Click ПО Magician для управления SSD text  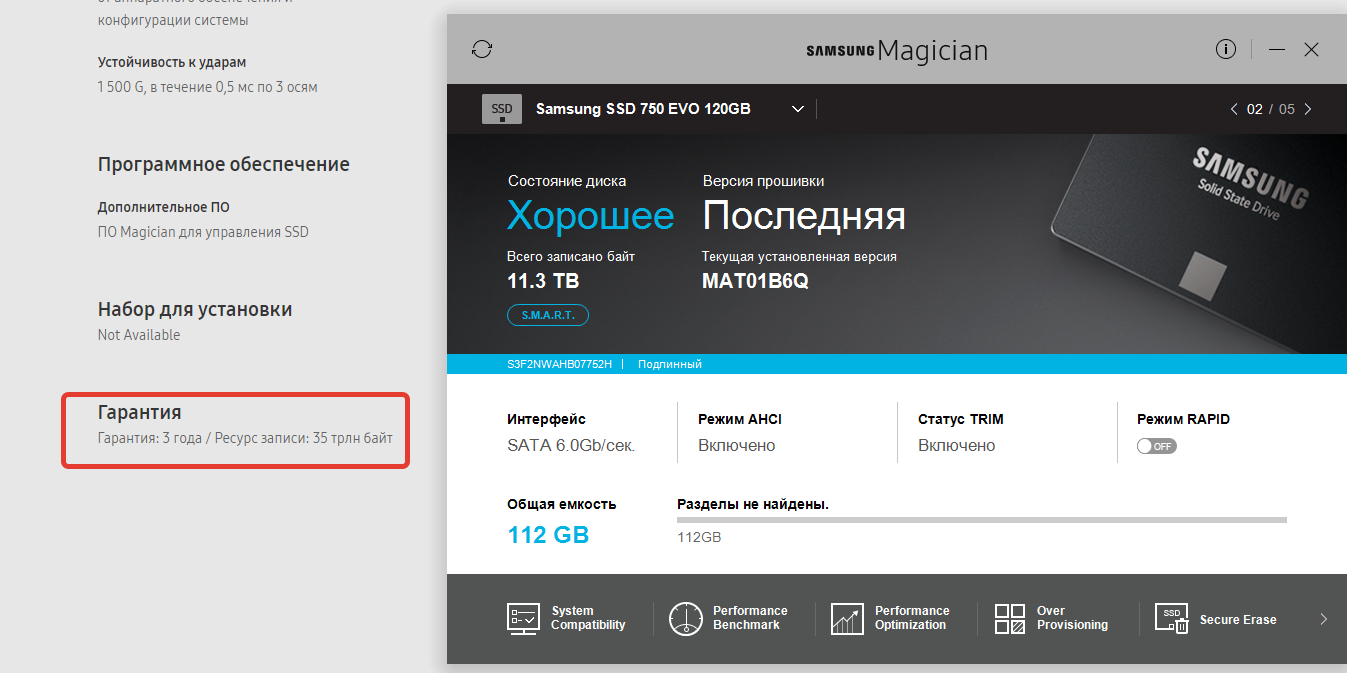(203, 232)
